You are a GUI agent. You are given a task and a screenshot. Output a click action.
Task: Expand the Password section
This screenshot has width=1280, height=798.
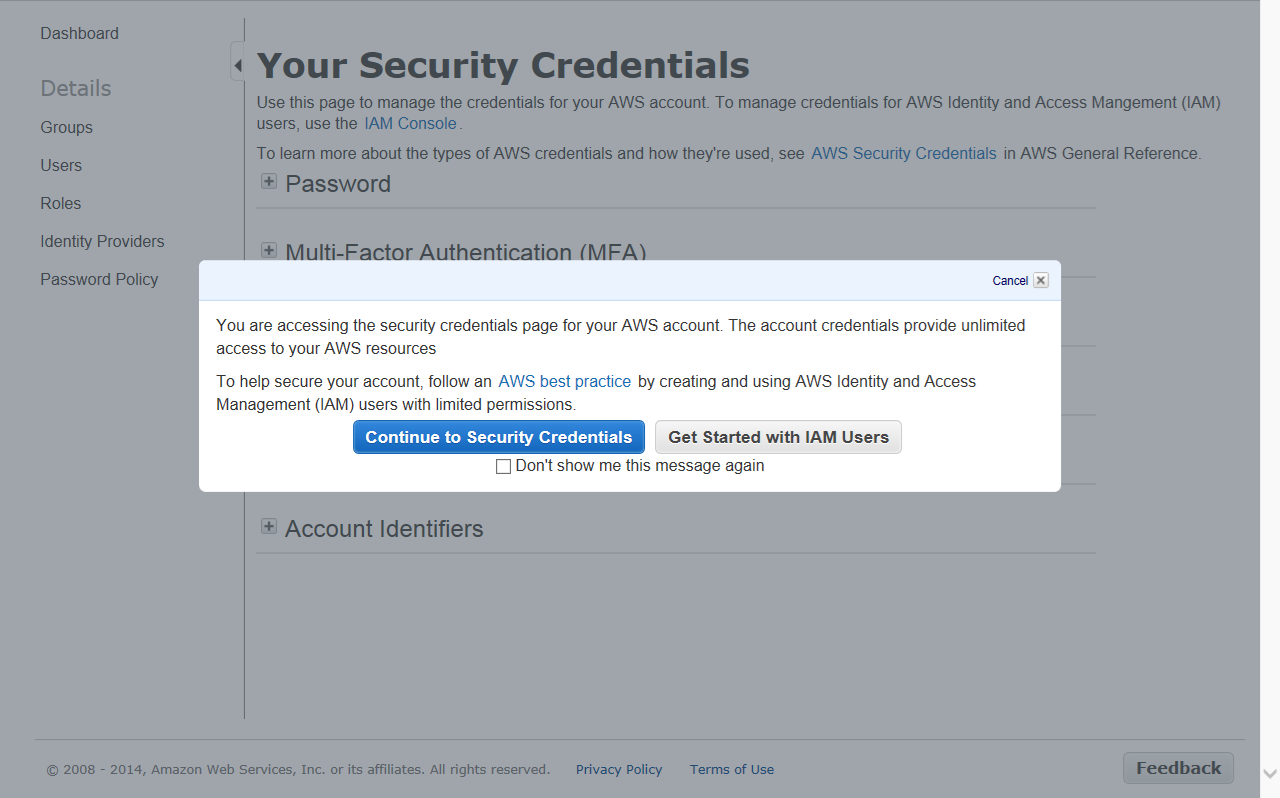pos(269,182)
